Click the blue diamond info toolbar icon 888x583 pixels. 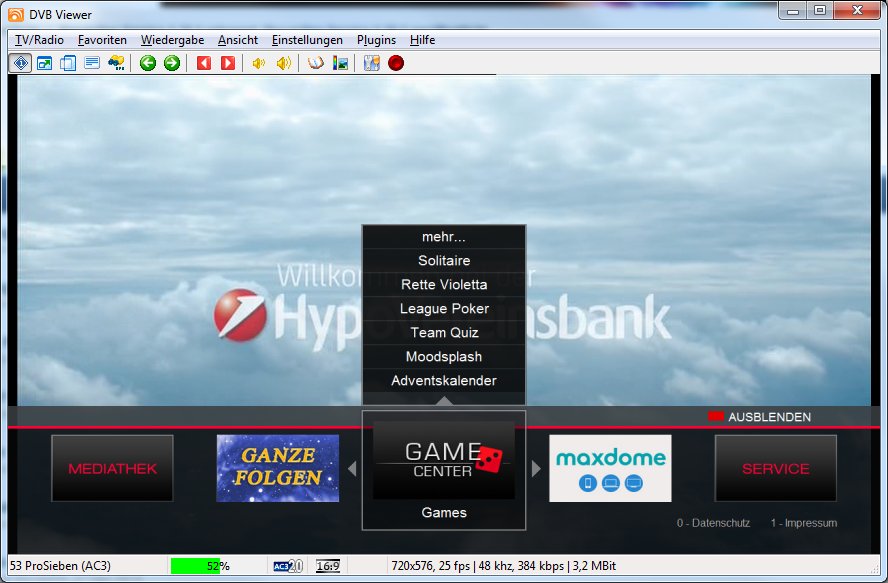(x=20, y=63)
